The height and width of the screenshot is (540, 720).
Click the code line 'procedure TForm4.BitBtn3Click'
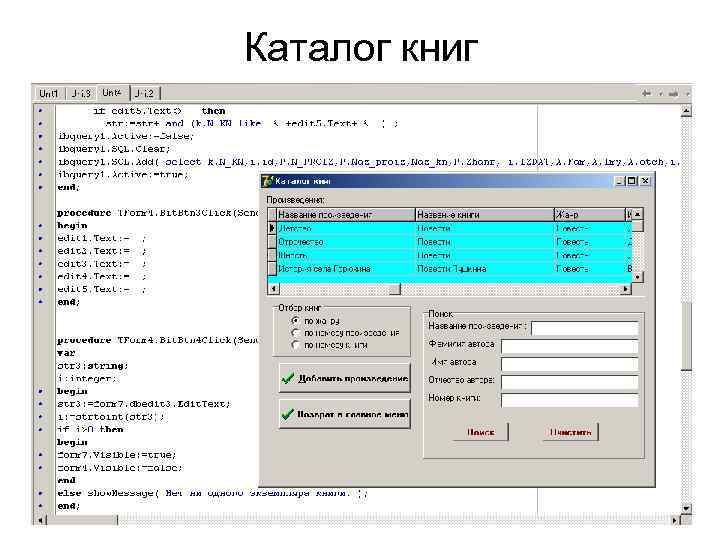click(x=158, y=213)
